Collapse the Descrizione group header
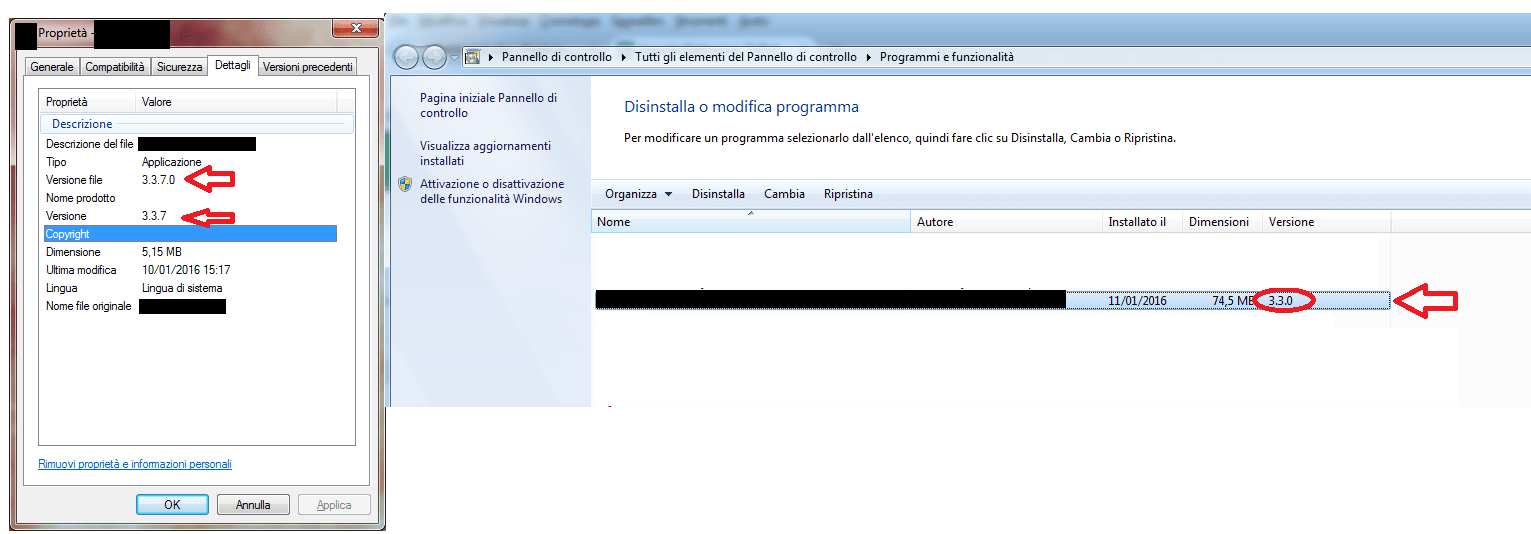Viewport: 1531px width, 534px height. [196, 124]
